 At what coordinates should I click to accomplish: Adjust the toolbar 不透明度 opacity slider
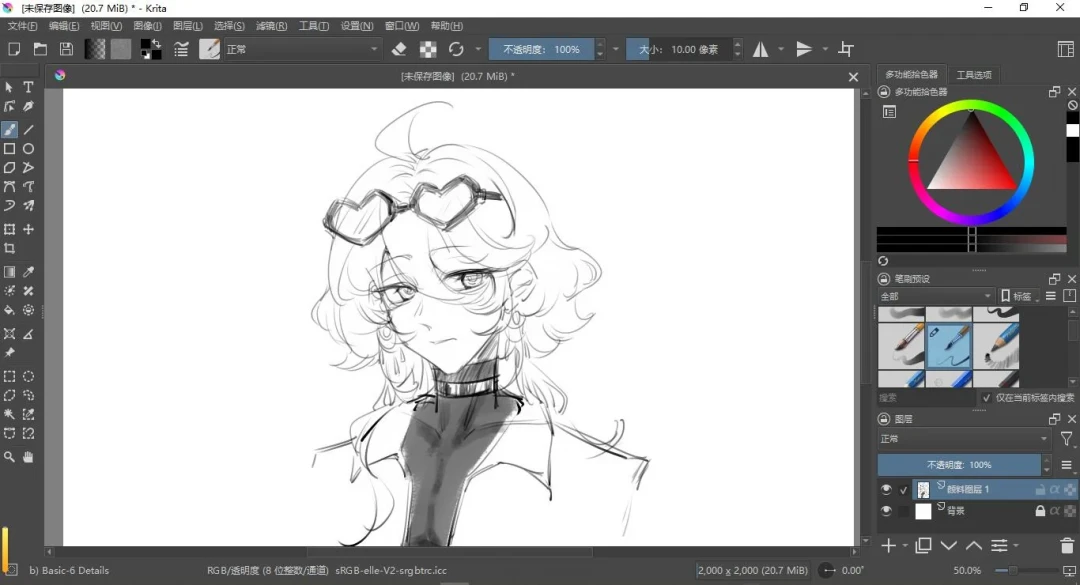541,49
